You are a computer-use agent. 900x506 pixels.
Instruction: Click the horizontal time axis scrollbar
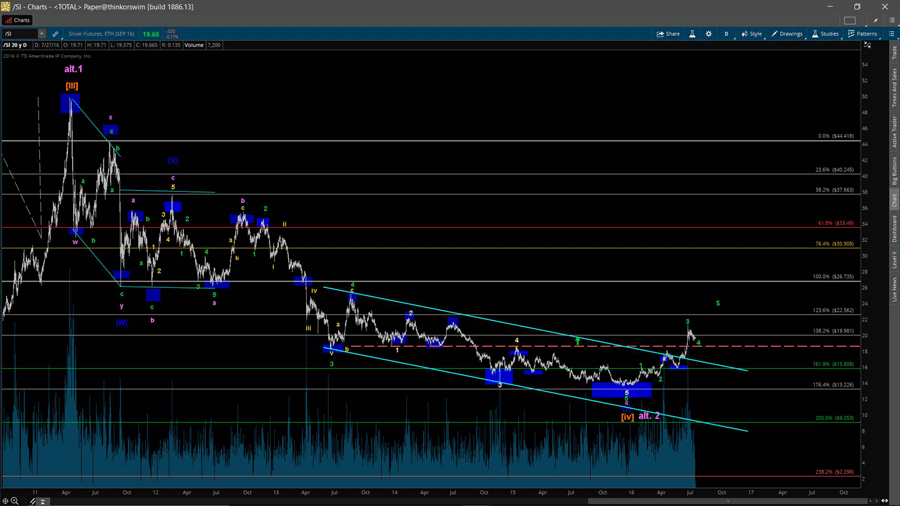[x=450, y=501]
